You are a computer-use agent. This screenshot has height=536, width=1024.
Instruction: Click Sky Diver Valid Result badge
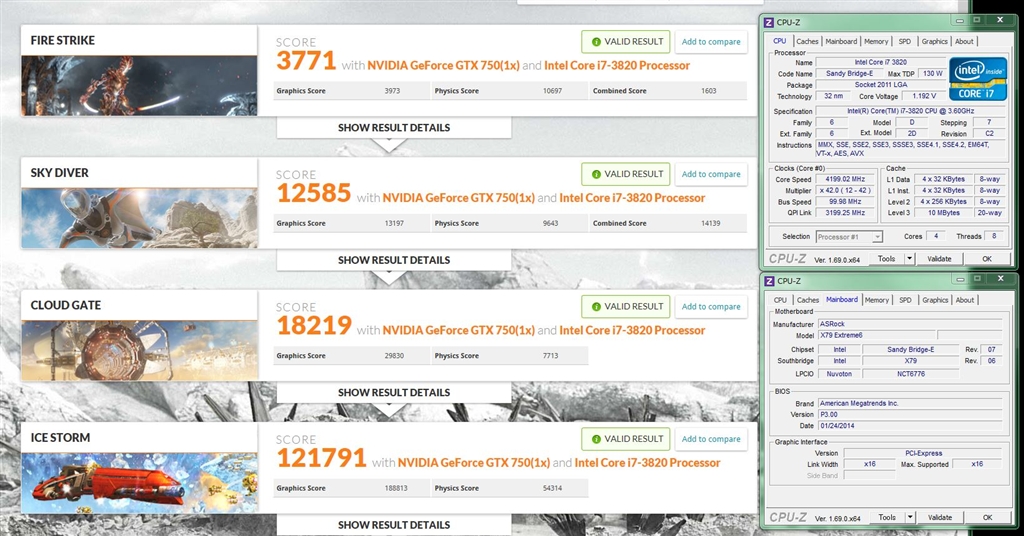[x=626, y=174]
